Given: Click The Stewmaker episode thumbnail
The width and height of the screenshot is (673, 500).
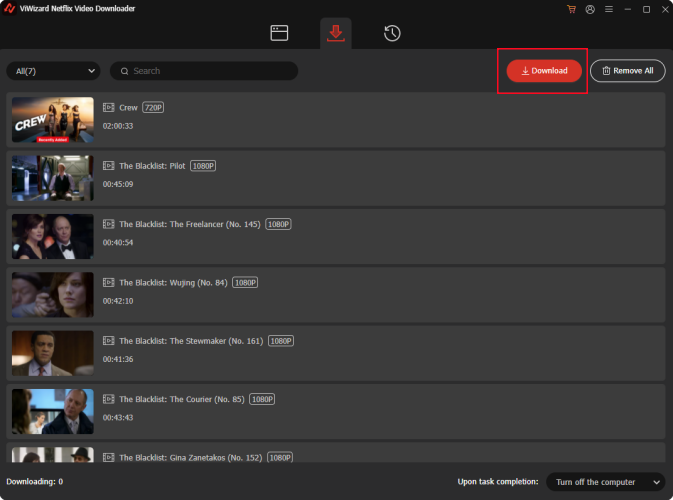Looking at the screenshot, I should pos(53,353).
